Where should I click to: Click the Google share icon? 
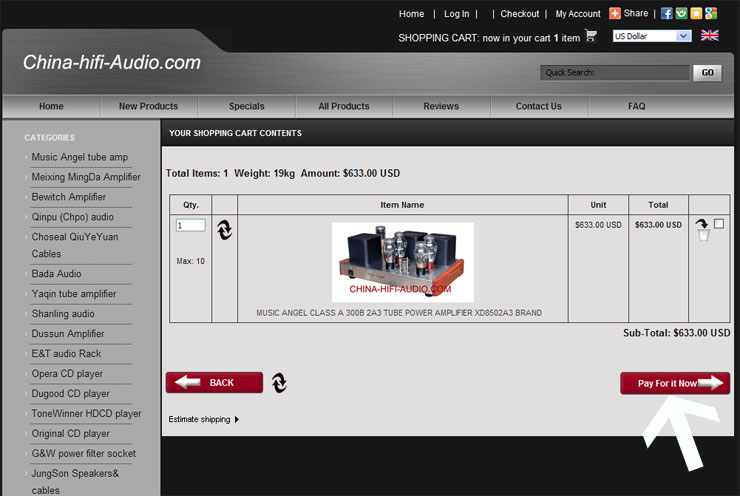(711, 13)
